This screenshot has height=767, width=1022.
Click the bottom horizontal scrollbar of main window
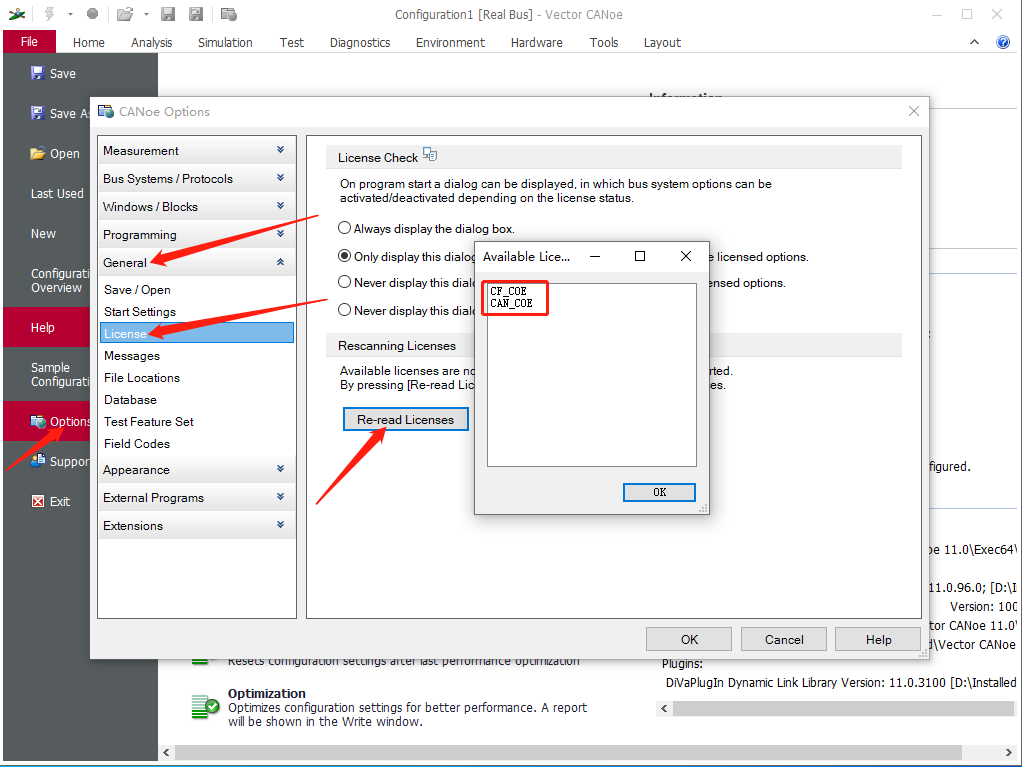click(568, 752)
